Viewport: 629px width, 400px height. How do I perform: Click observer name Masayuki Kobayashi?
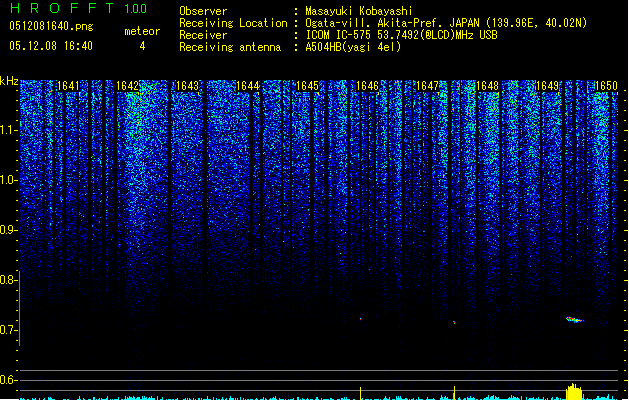click(359, 11)
